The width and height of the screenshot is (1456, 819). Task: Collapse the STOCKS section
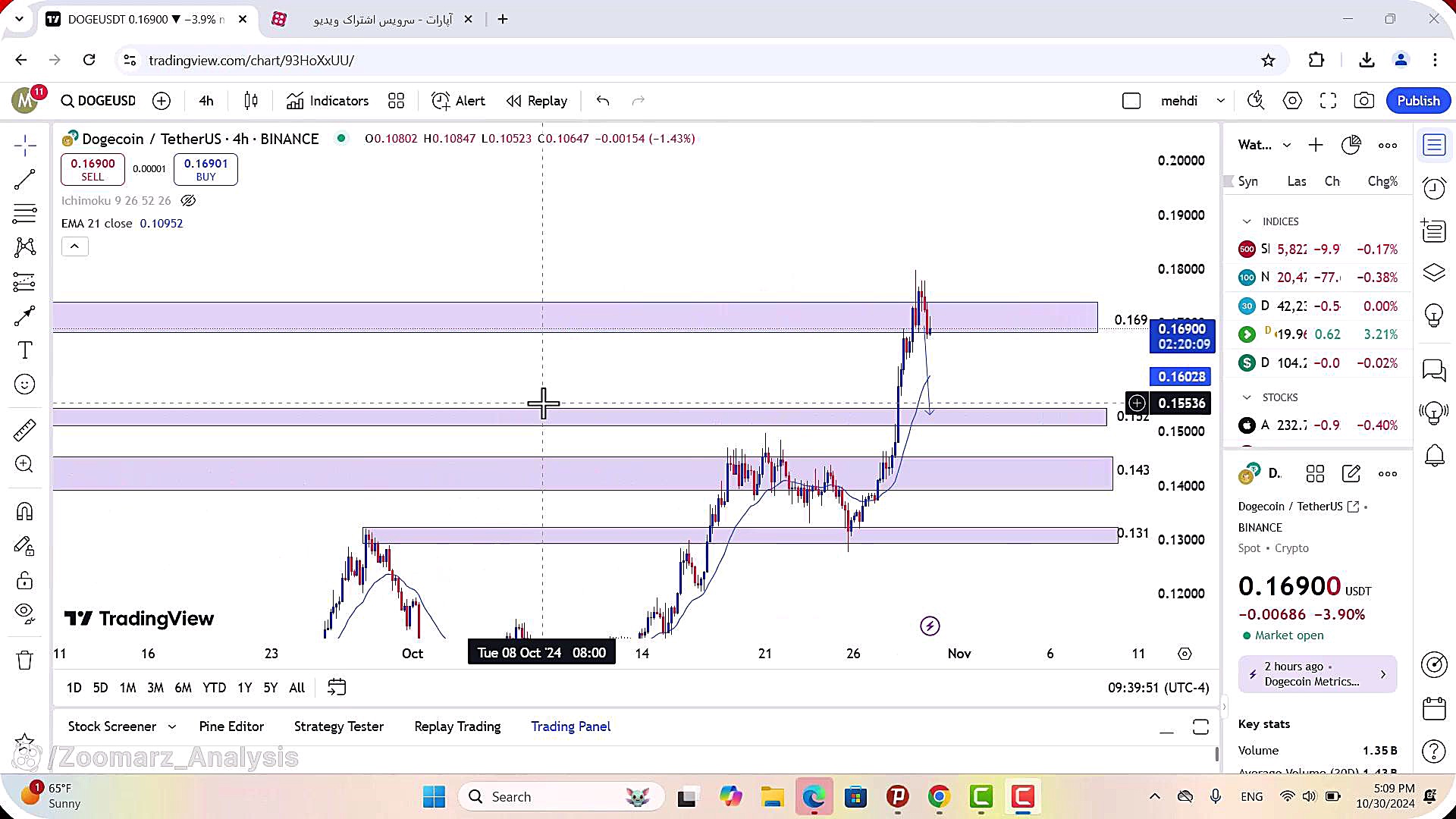pos(1247,397)
